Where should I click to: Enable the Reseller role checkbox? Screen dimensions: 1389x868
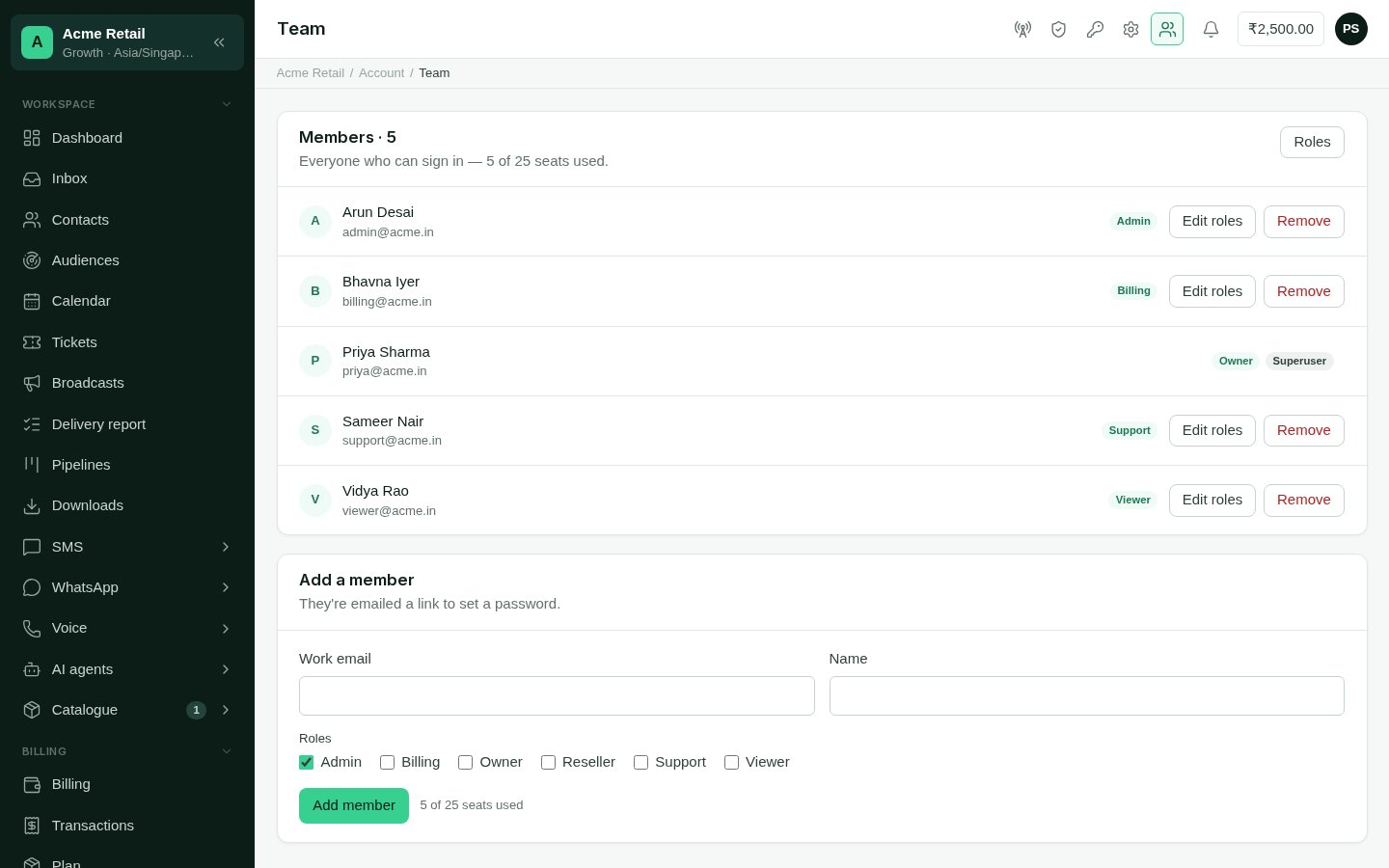[548, 762]
